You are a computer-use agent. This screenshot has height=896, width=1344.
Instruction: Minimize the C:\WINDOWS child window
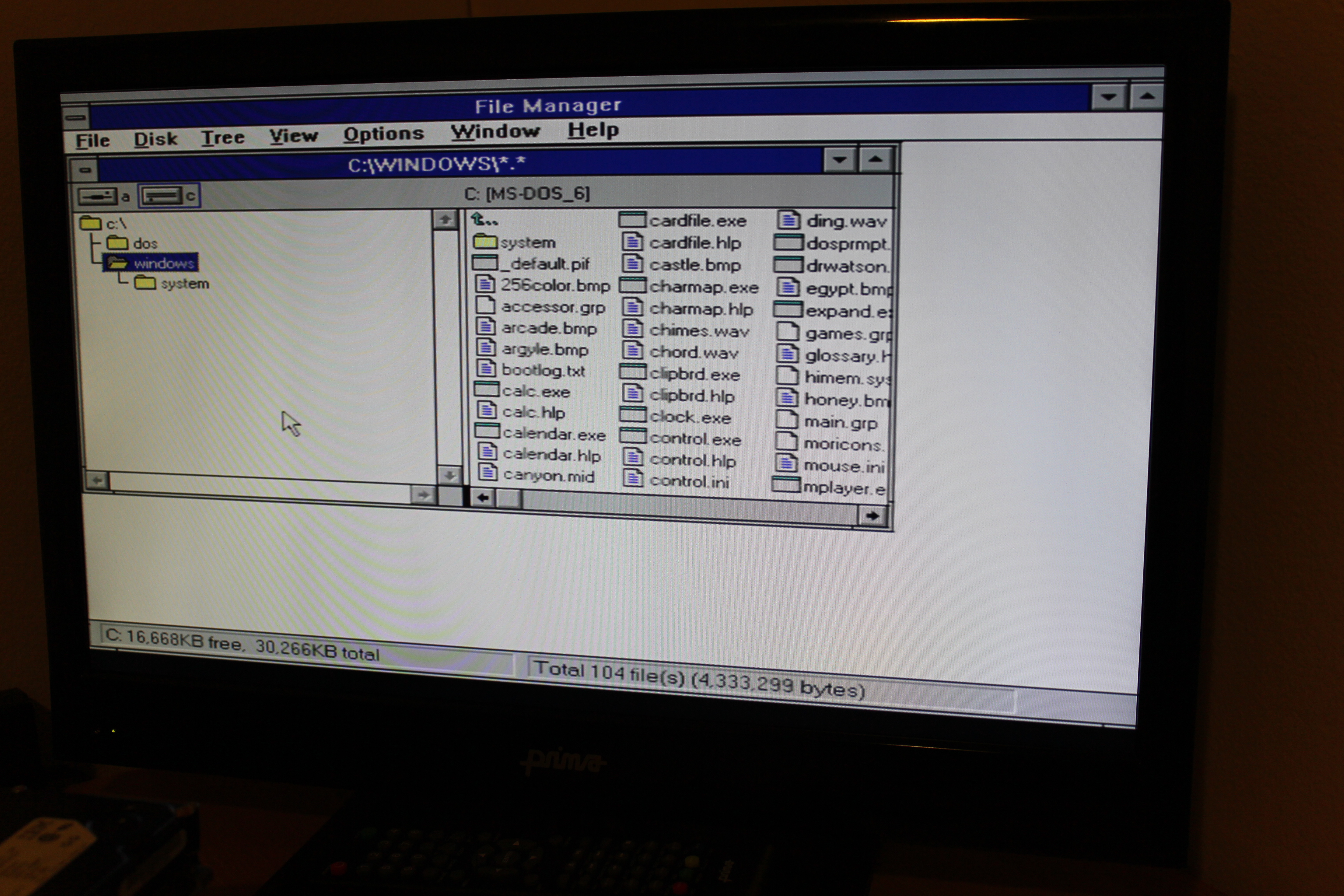pyautogui.click(x=839, y=160)
